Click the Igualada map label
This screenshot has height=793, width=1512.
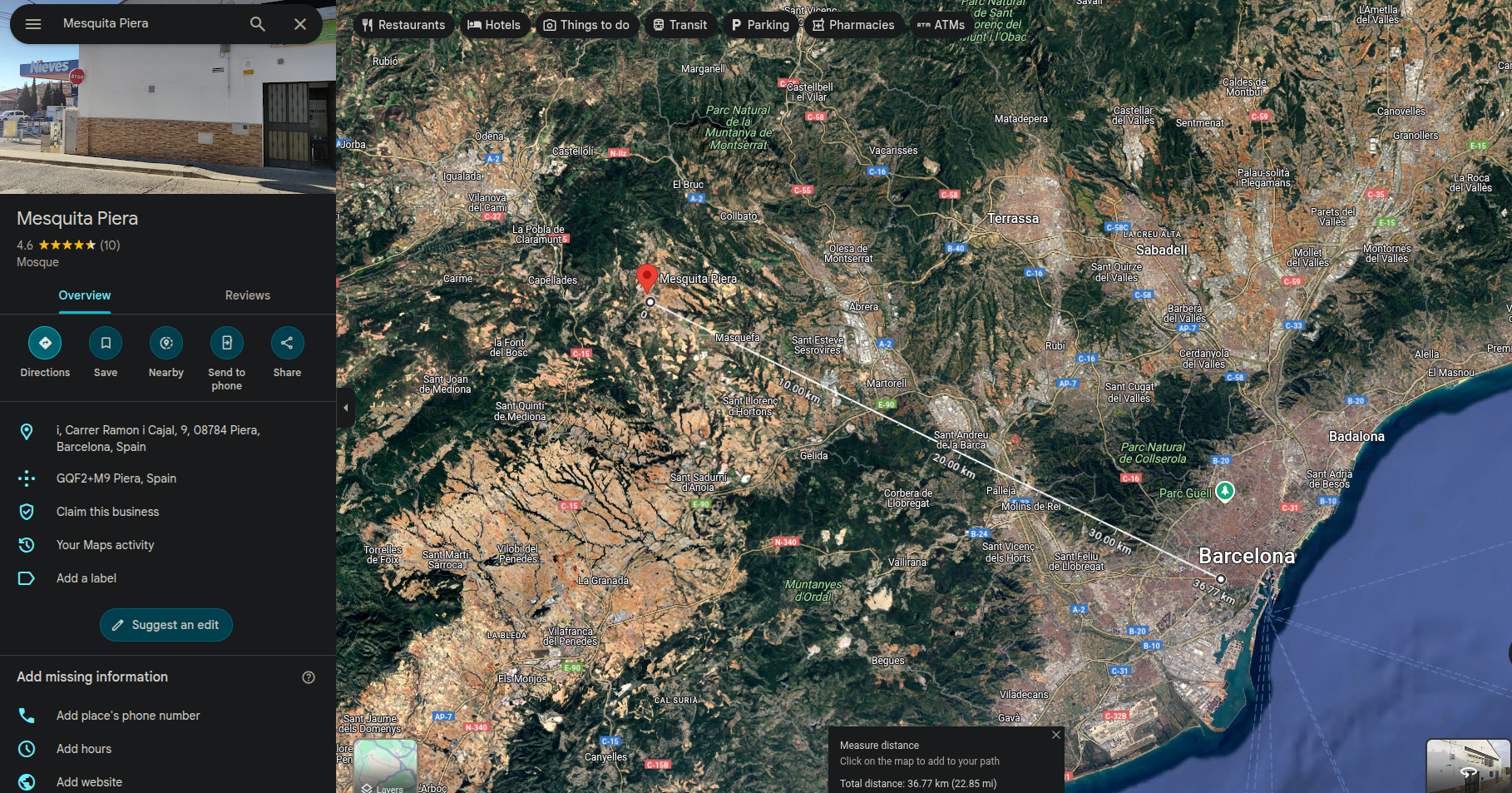coord(462,176)
